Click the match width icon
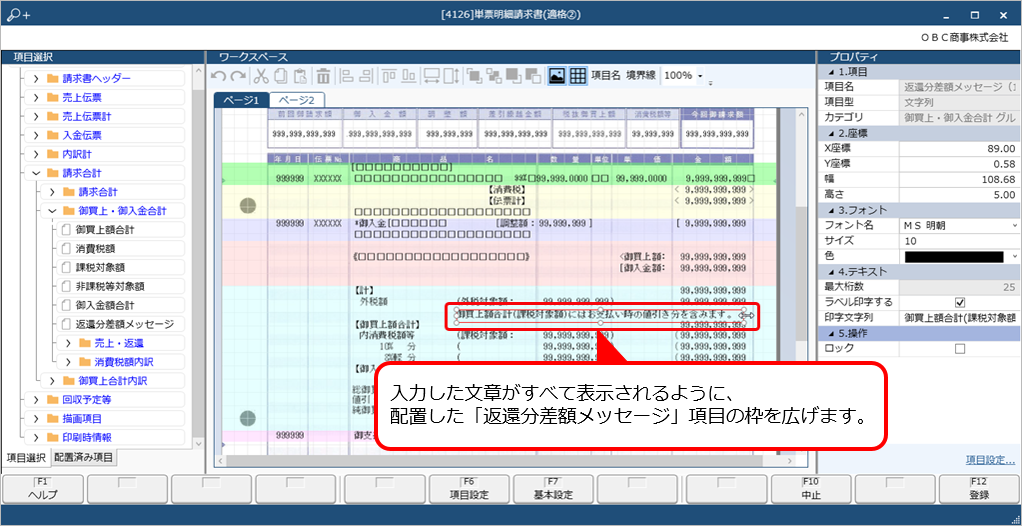The width and height of the screenshot is (1022, 526). (x=431, y=76)
